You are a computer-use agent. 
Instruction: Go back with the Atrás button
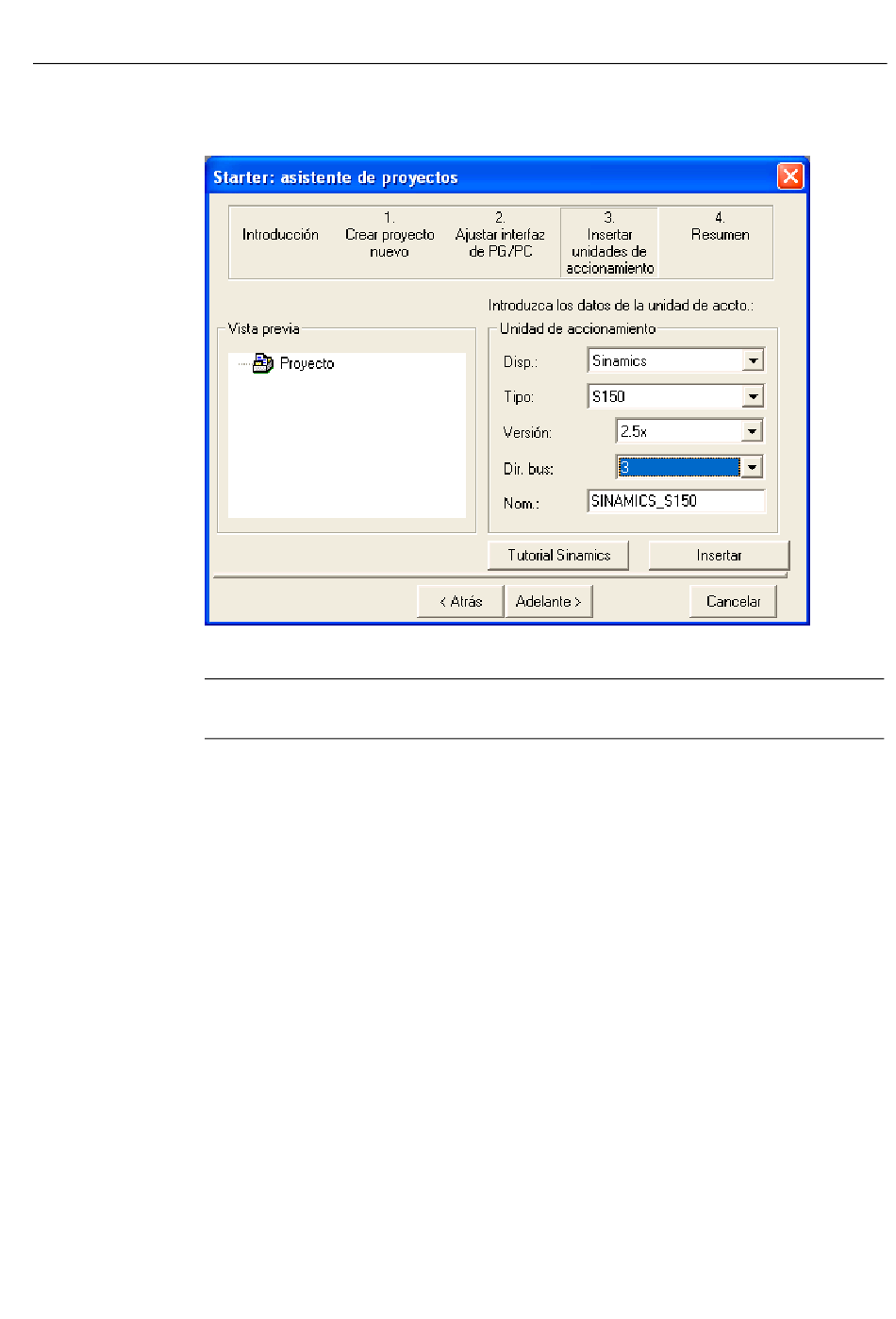pos(460,601)
